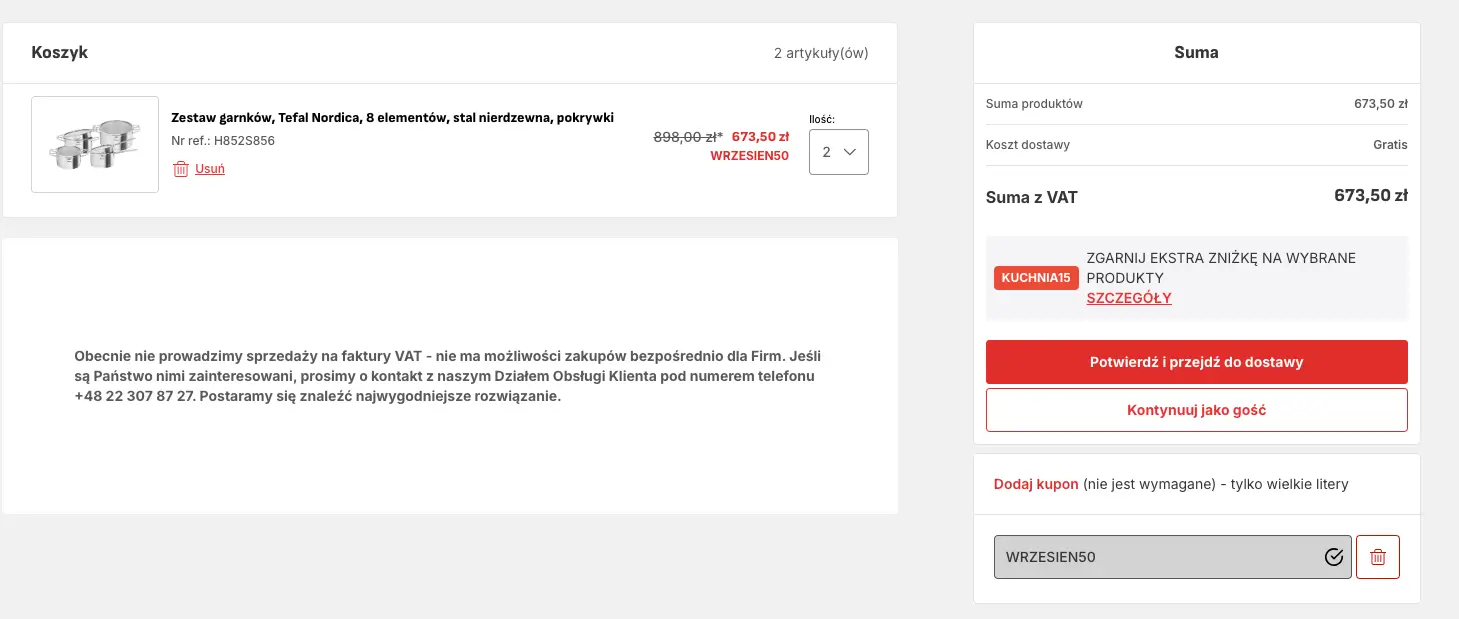Click the Koszyk heading
The image size is (1459, 619).
click(60, 53)
